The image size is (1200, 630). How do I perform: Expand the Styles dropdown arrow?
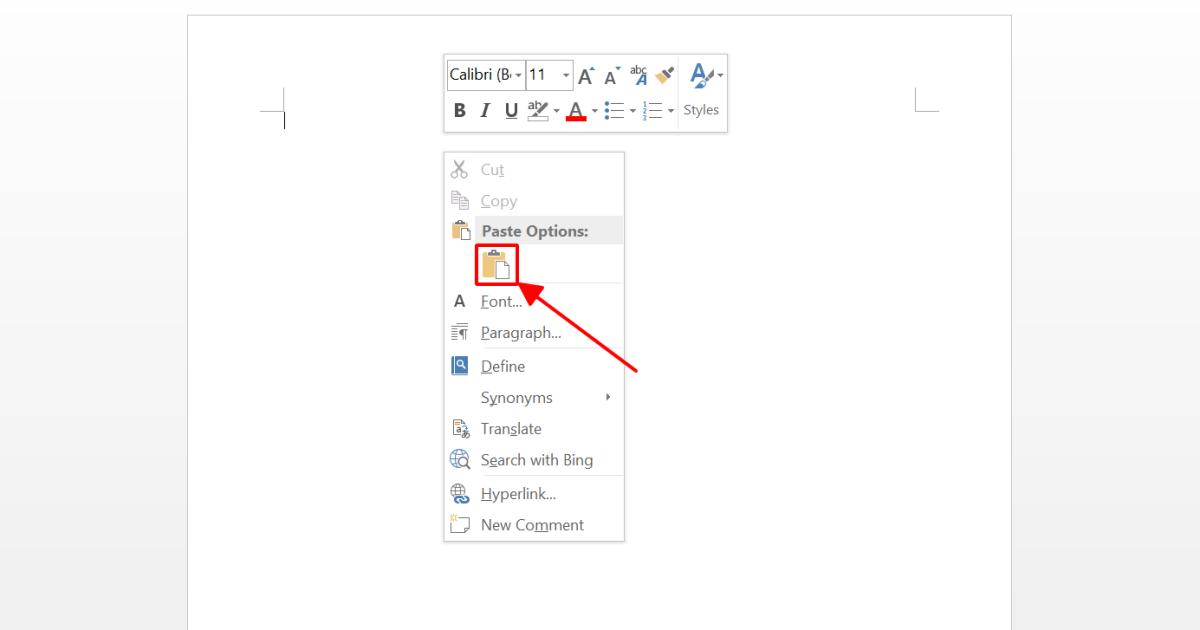720,75
